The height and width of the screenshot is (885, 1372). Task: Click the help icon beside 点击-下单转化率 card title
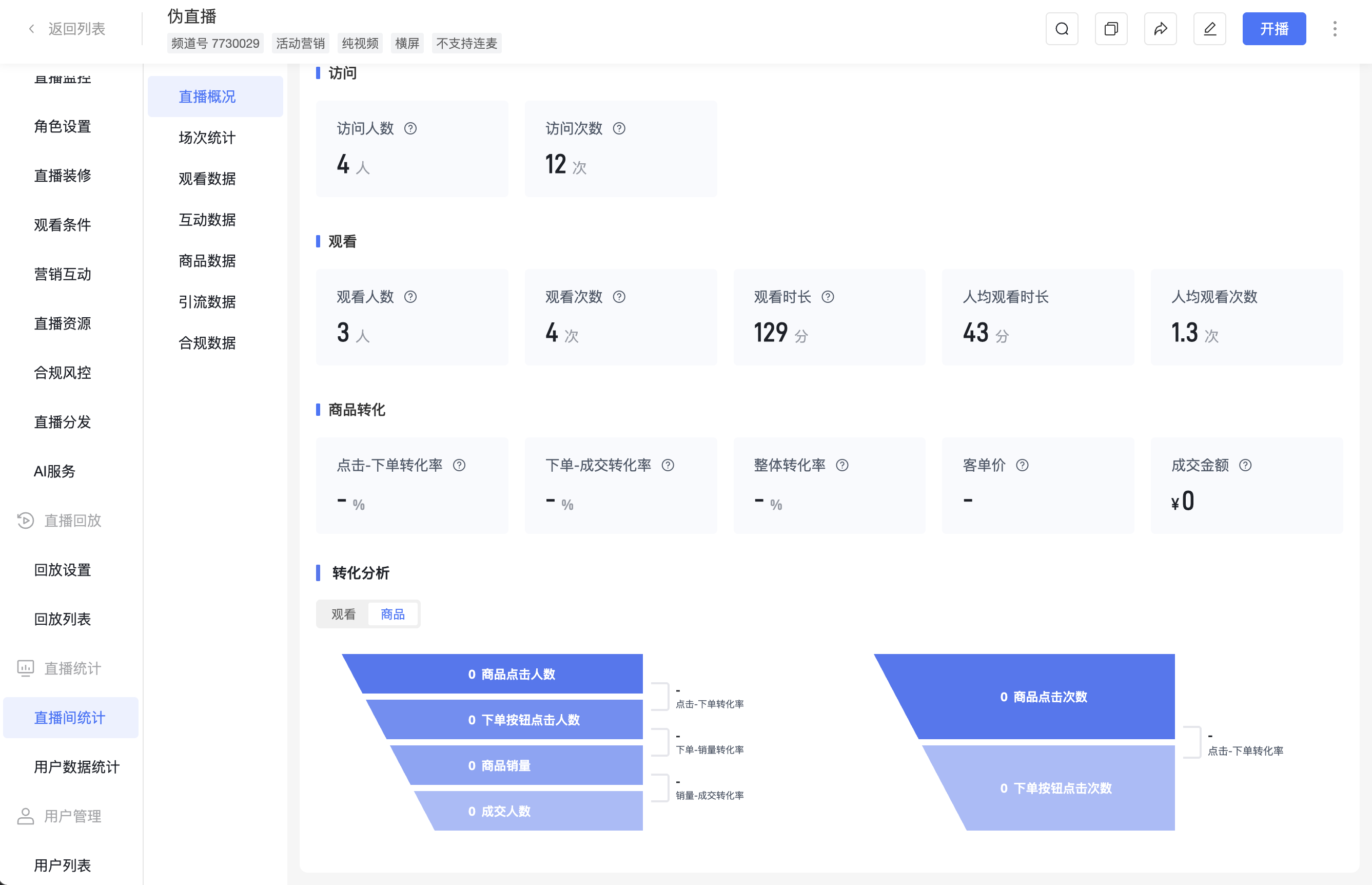click(459, 465)
